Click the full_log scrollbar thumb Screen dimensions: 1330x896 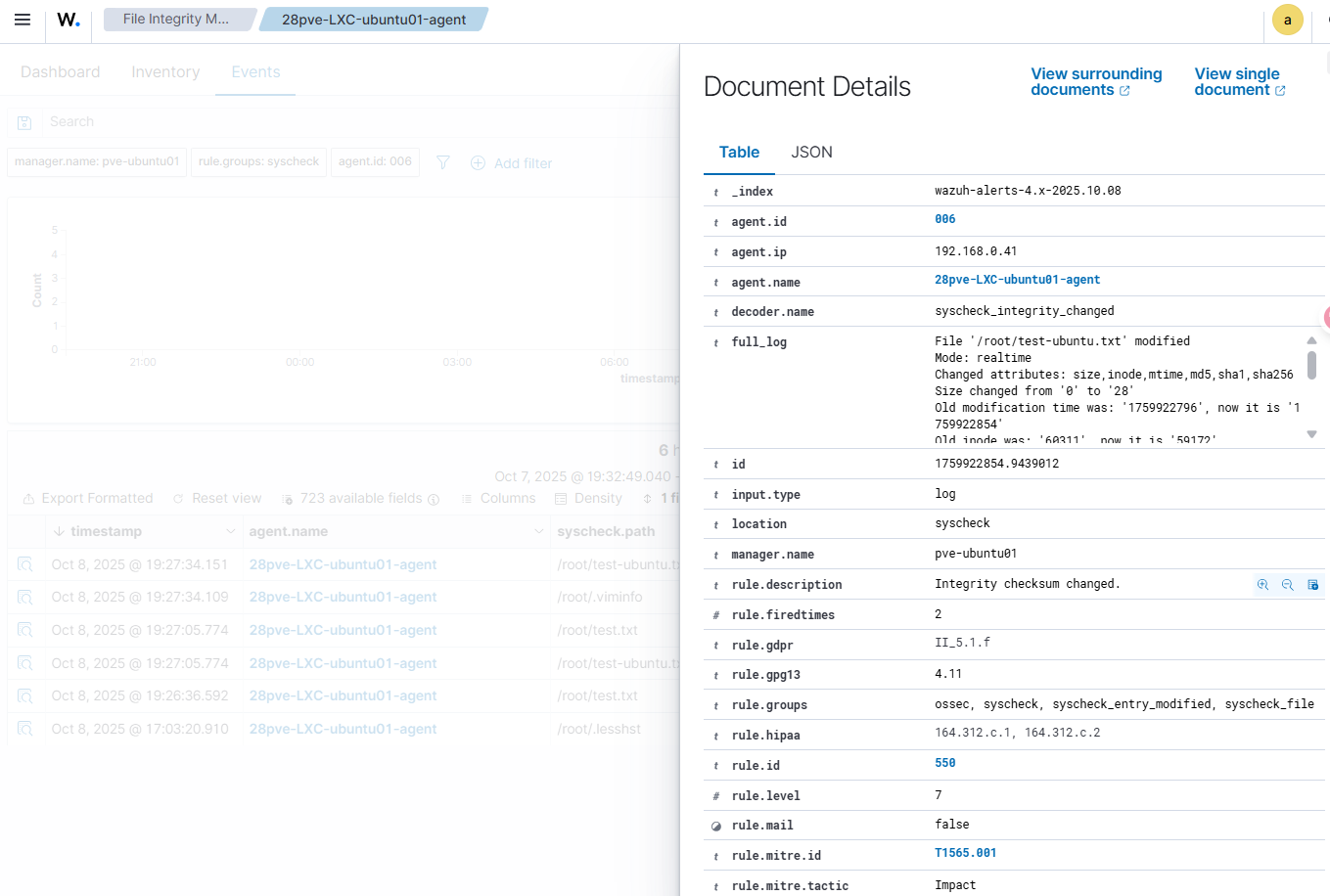(1311, 366)
